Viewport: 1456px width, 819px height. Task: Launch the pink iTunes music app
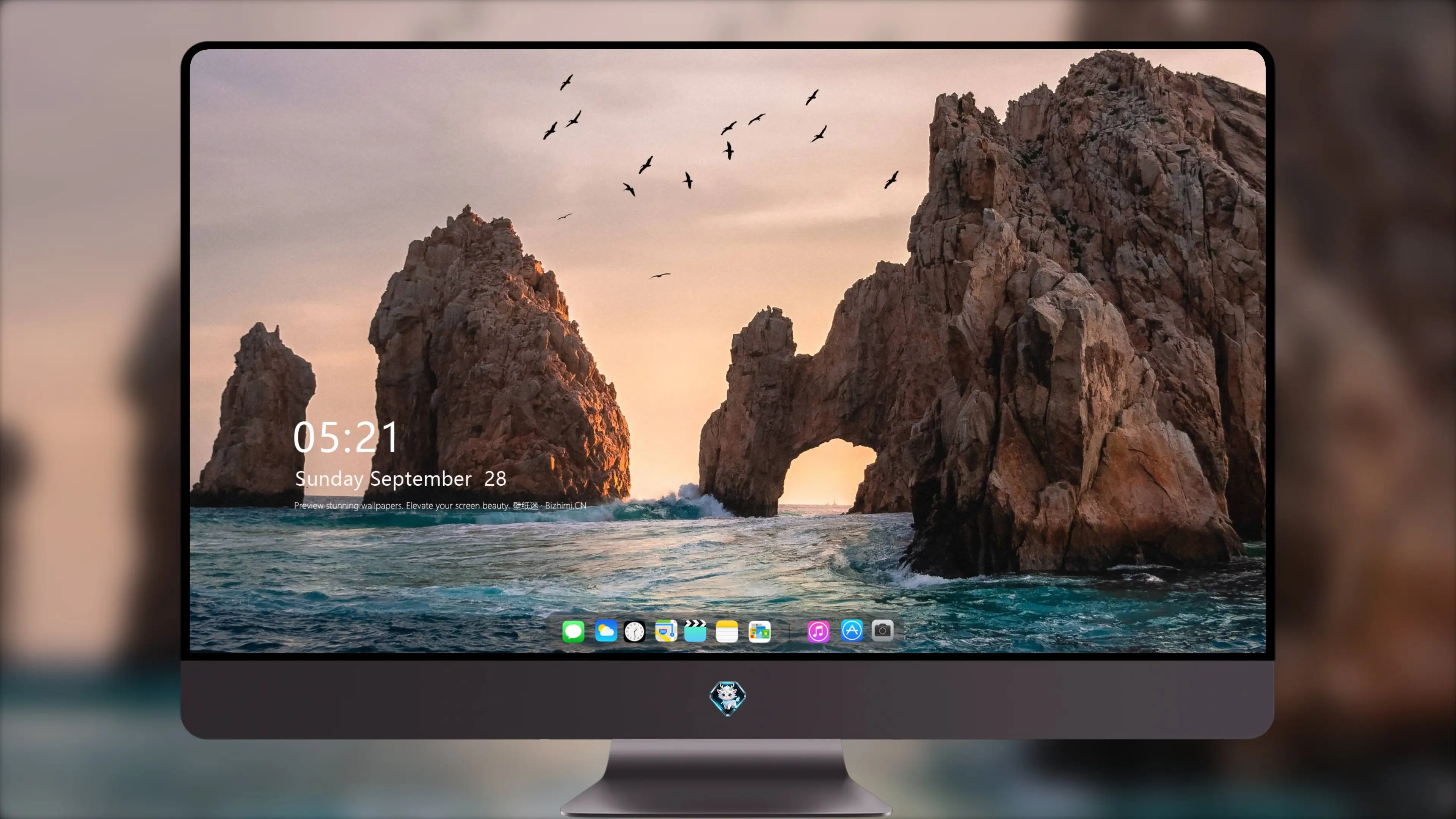[819, 631]
